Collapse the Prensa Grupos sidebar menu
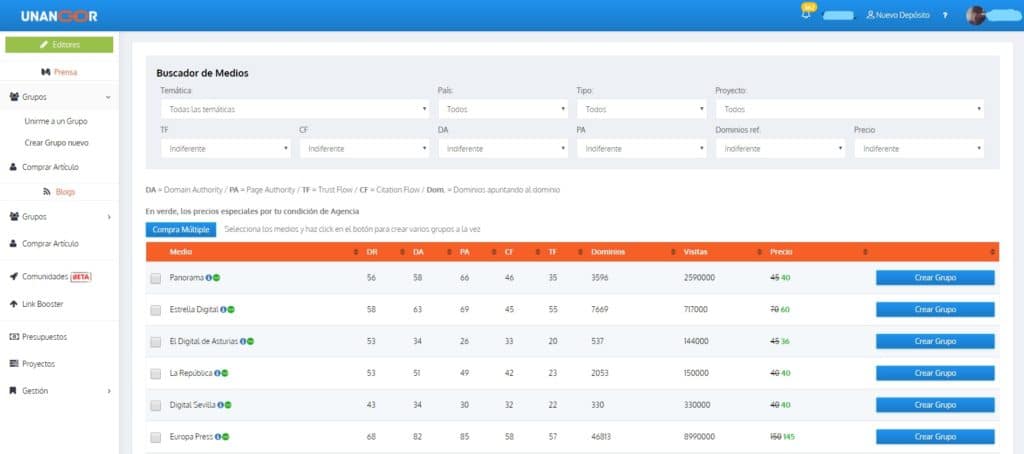The height and width of the screenshot is (454, 1024). coord(59,97)
